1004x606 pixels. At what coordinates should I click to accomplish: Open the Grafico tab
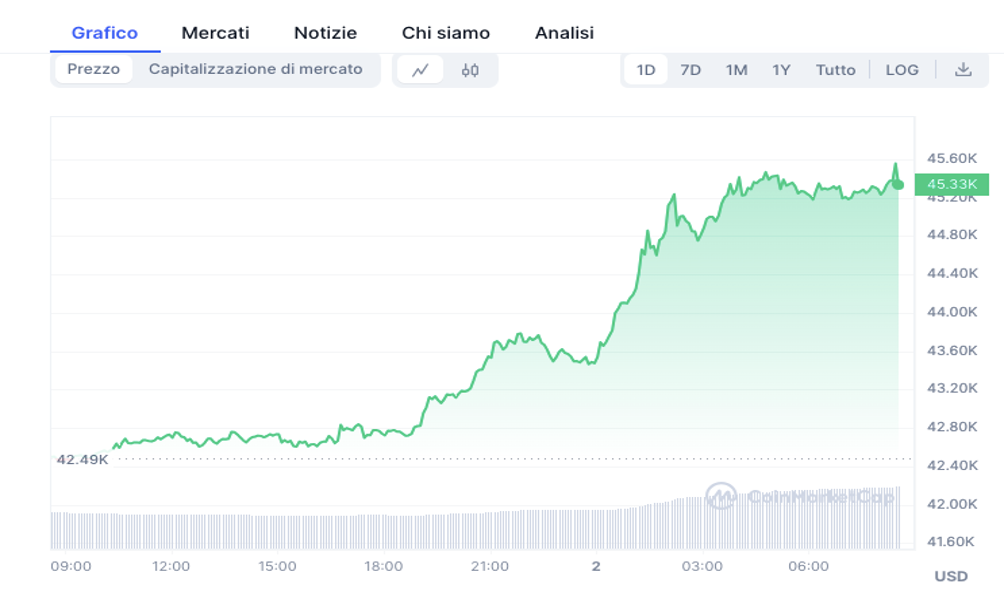(x=105, y=33)
